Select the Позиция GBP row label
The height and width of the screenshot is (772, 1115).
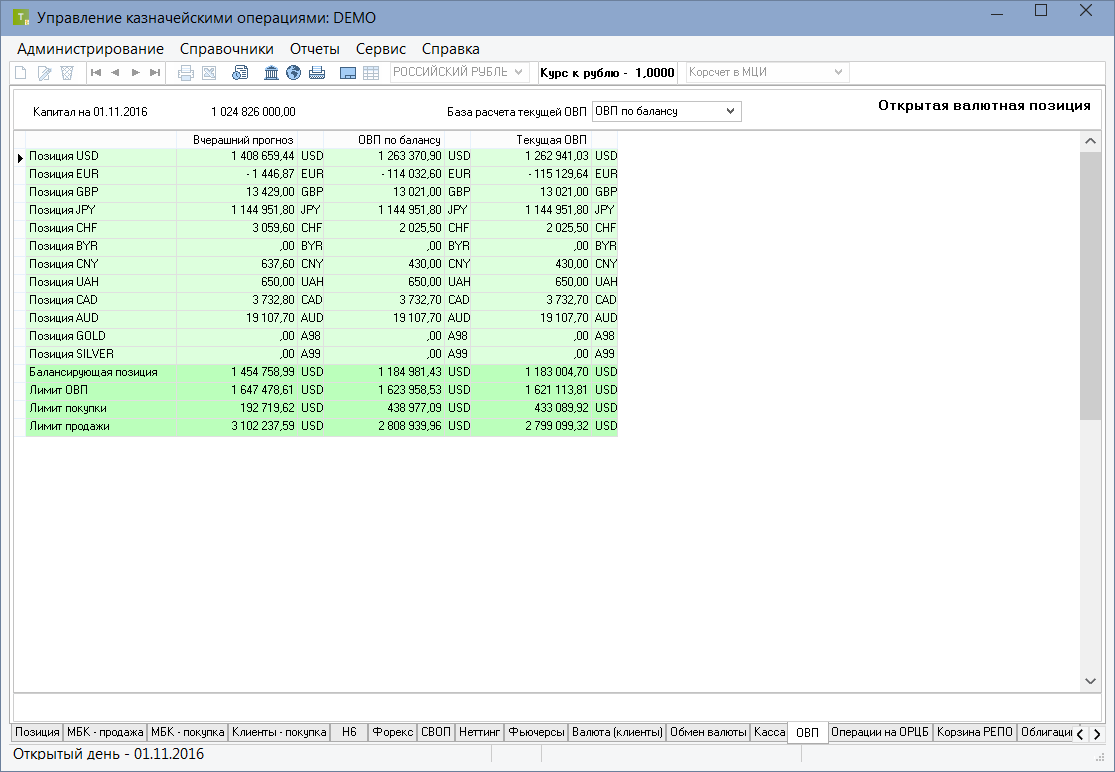click(x=64, y=192)
